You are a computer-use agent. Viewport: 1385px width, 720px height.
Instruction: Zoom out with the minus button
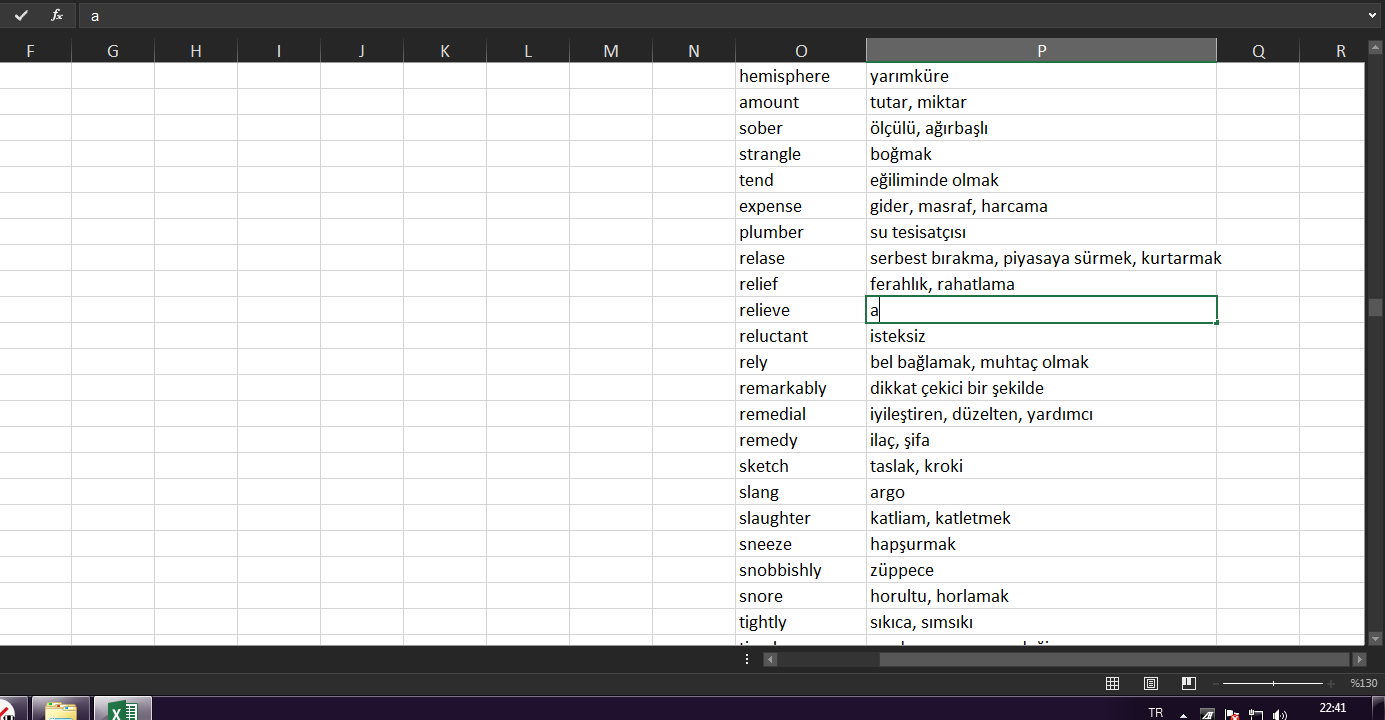1214,683
